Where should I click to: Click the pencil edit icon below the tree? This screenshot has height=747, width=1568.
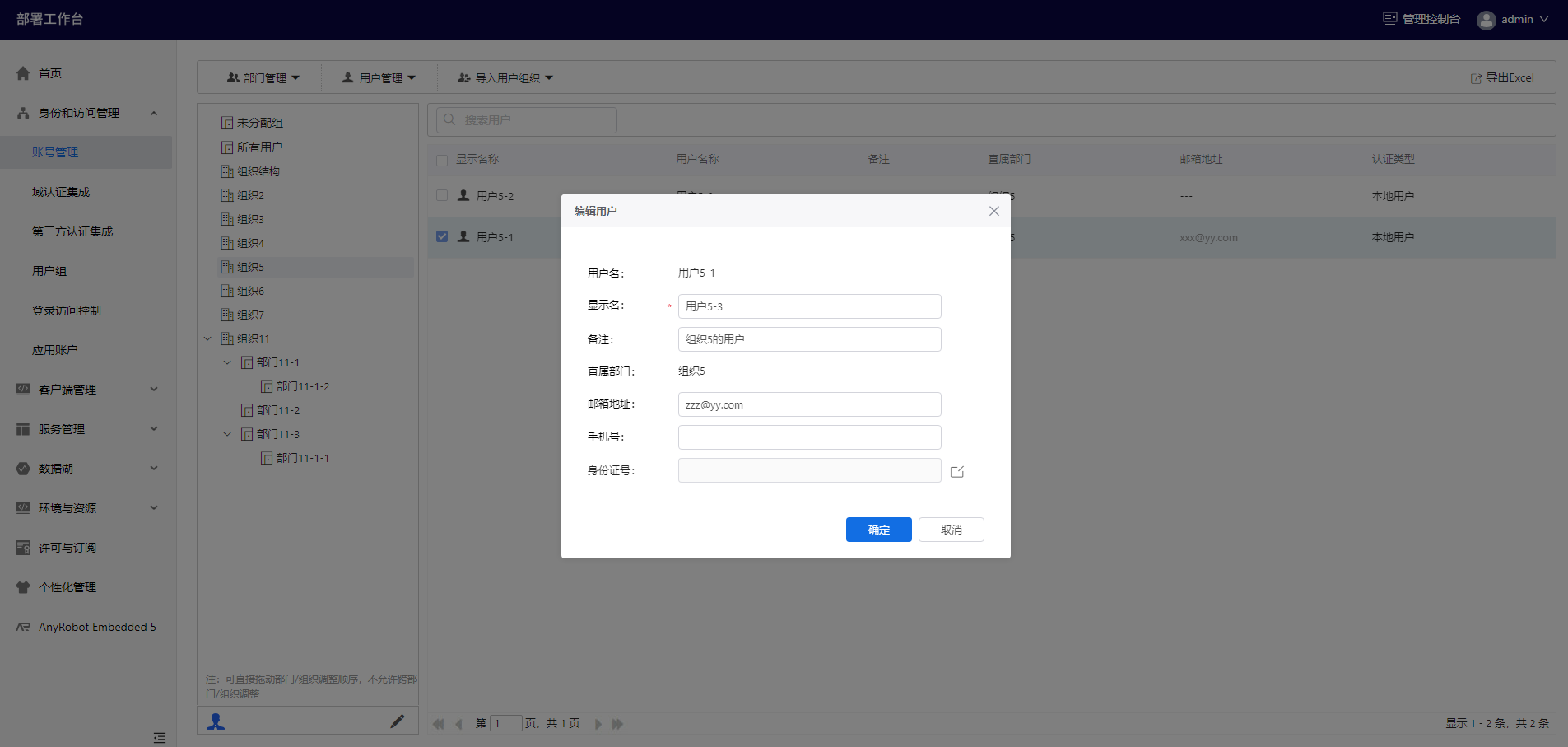click(x=397, y=721)
